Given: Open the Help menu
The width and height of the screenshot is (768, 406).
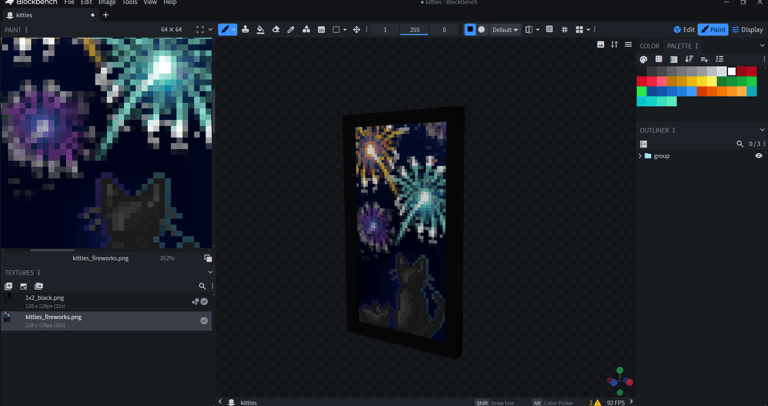Looking at the screenshot, I should tap(170, 2).
